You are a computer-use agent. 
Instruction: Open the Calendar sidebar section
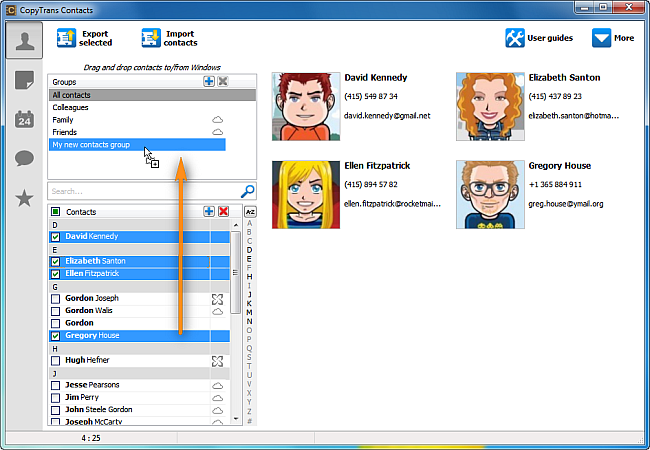point(24,119)
